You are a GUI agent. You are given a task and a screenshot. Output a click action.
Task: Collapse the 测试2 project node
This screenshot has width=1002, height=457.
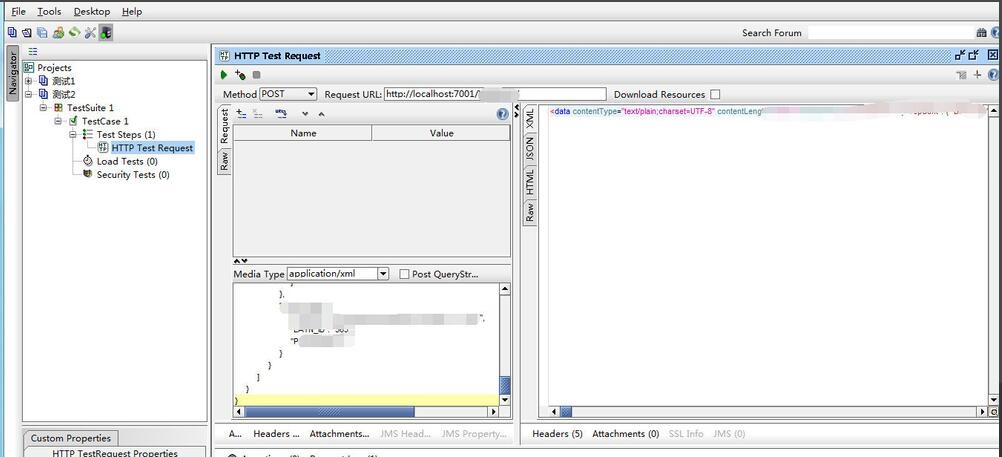pyautogui.click(x=28, y=95)
